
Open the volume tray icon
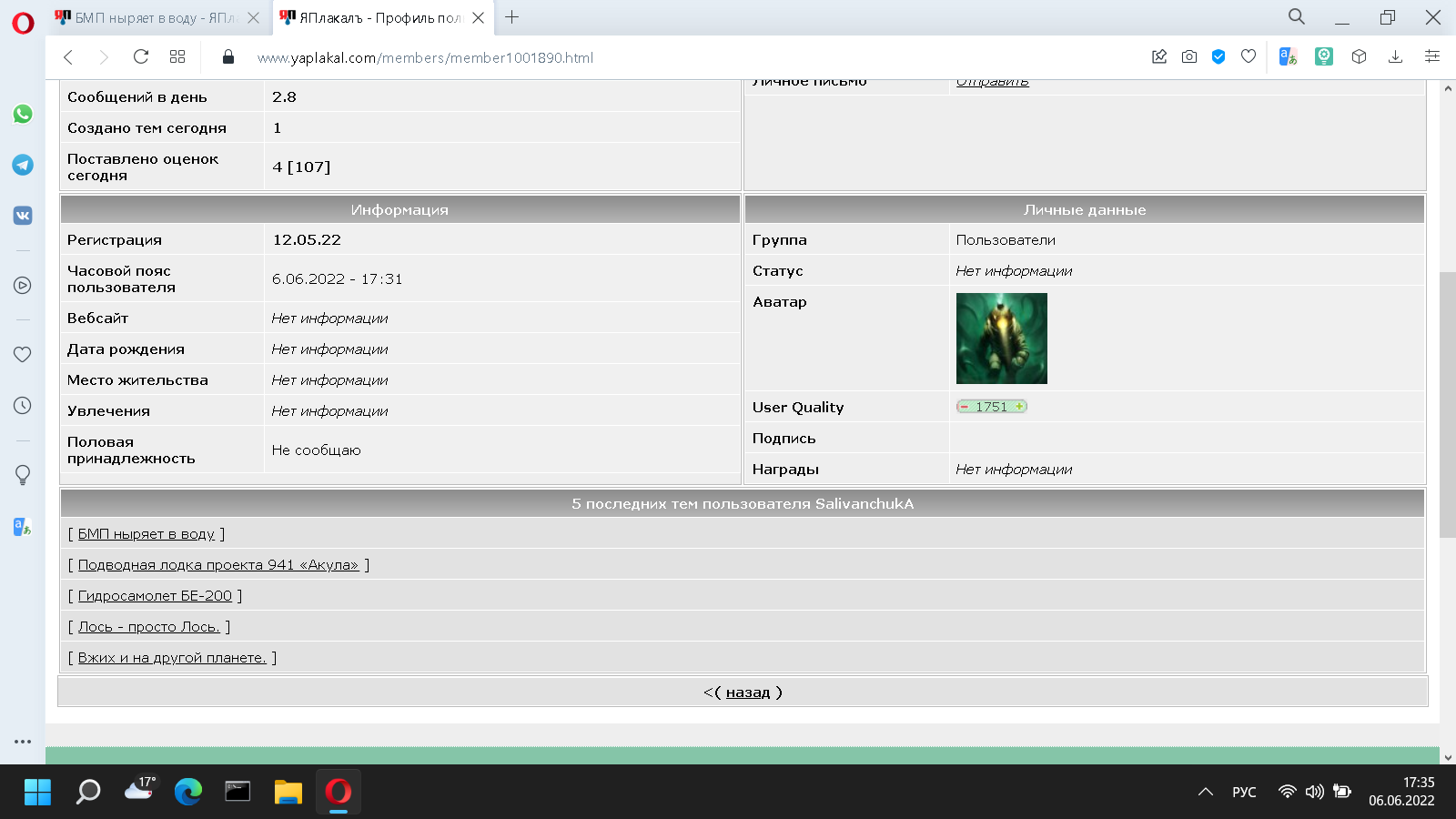click(1315, 792)
